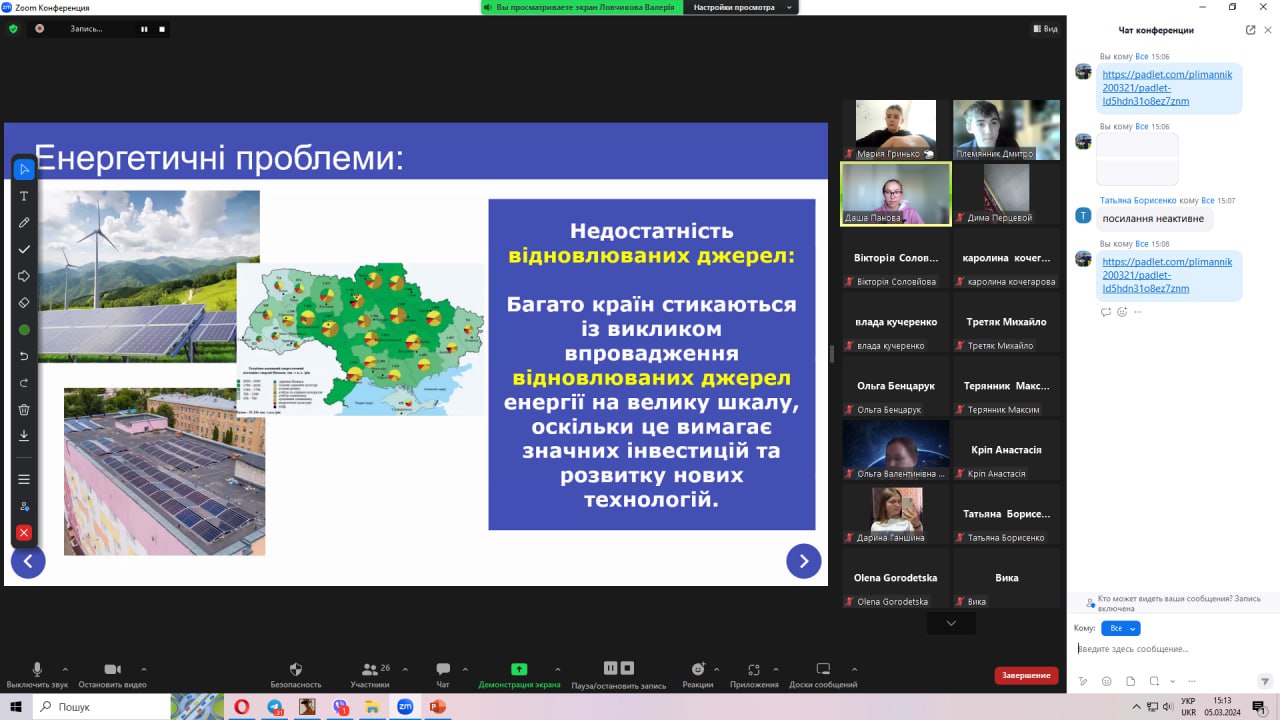Open the green annotation color picker
1280x720 pixels.
24,329
